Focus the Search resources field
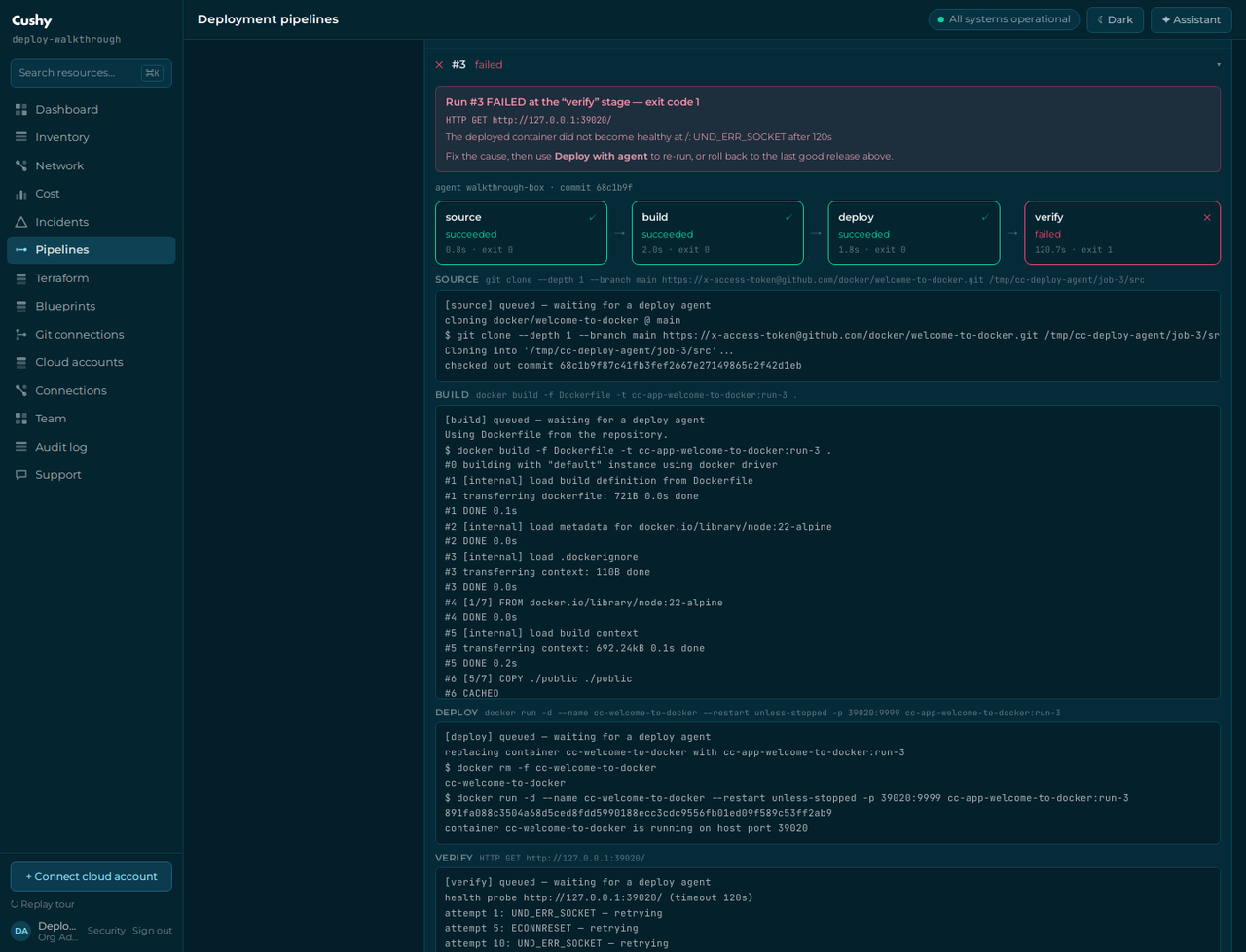Image resolution: width=1246 pixels, height=952 pixels. pyautogui.click(x=92, y=73)
